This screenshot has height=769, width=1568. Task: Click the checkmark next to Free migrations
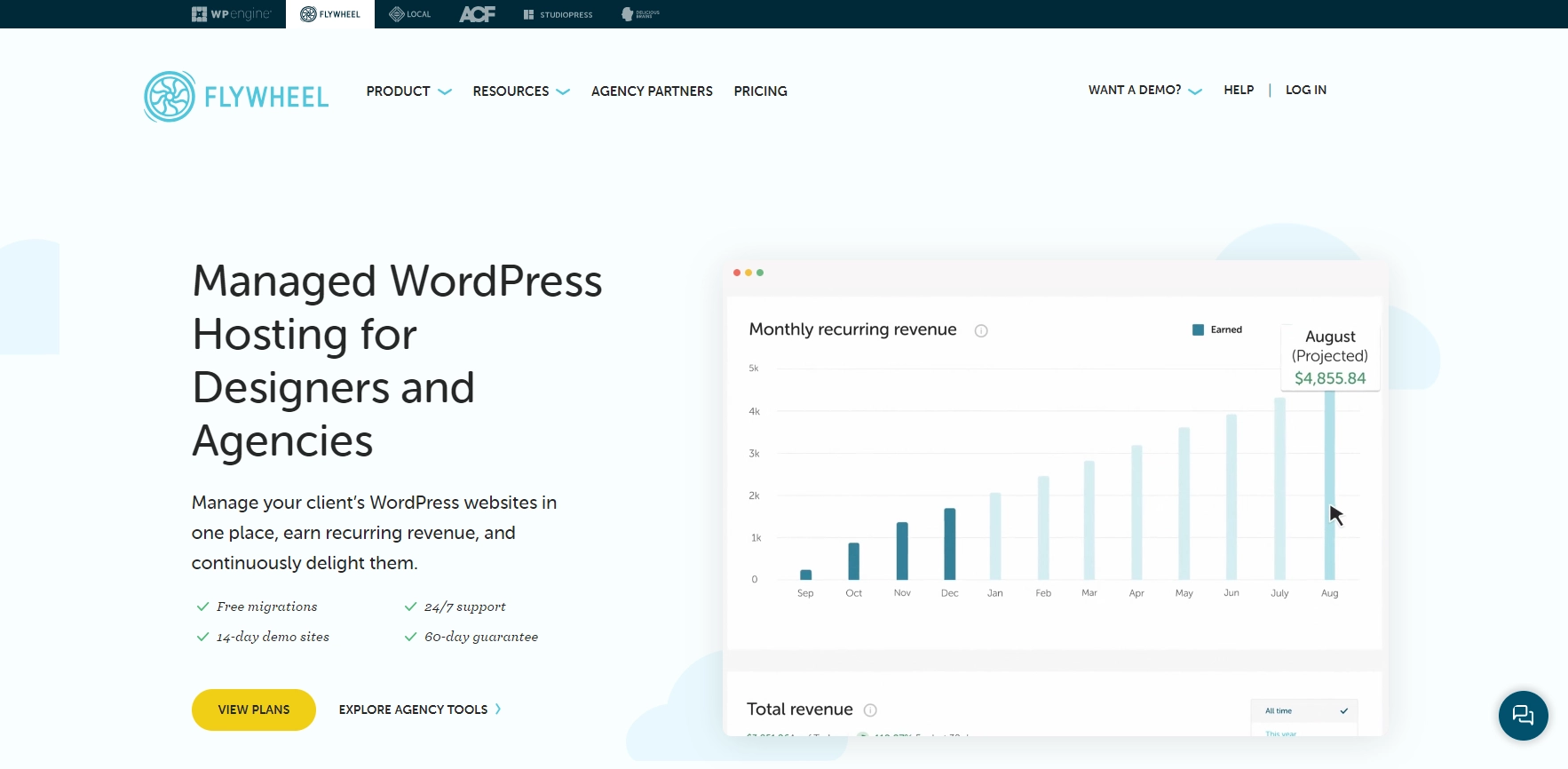pyautogui.click(x=202, y=606)
